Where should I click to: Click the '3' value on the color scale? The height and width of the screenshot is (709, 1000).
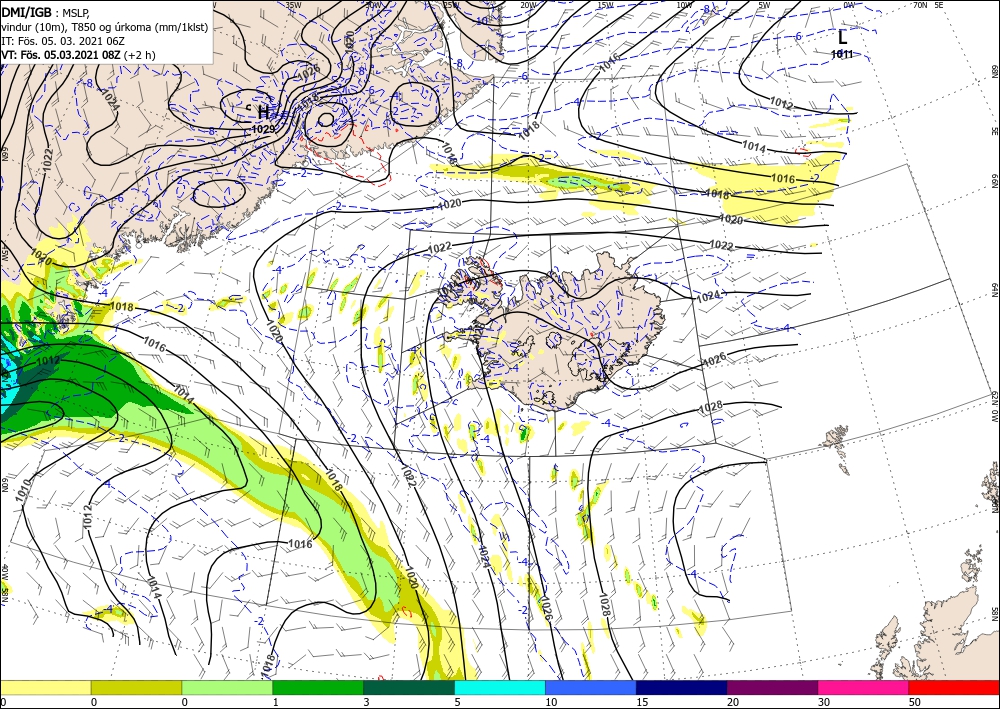[367, 702]
